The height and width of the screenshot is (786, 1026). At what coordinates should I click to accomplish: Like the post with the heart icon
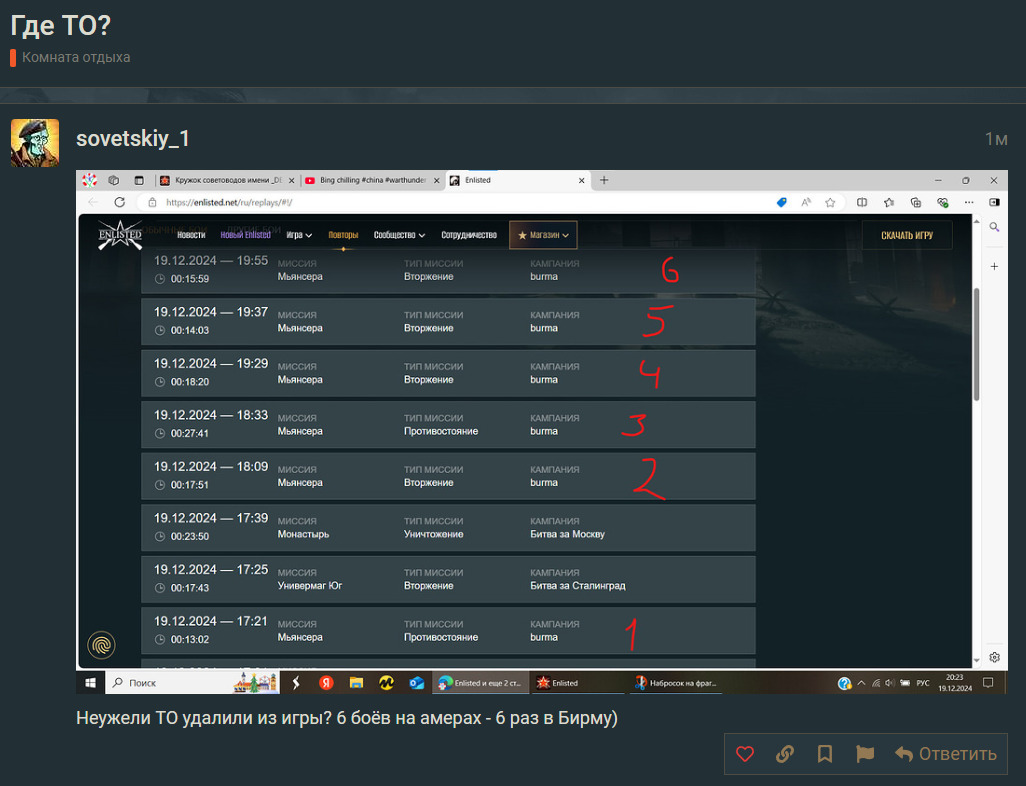[x=745, y=754]
